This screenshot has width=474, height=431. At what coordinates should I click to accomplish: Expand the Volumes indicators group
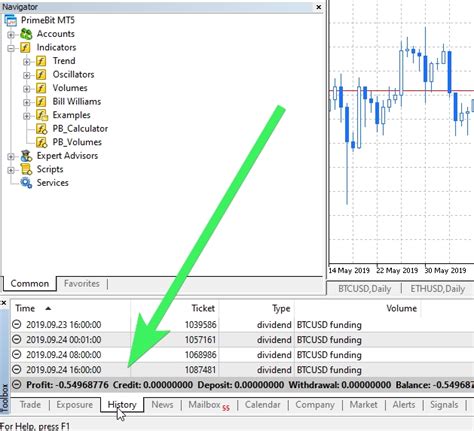click(x=27, y=89)
